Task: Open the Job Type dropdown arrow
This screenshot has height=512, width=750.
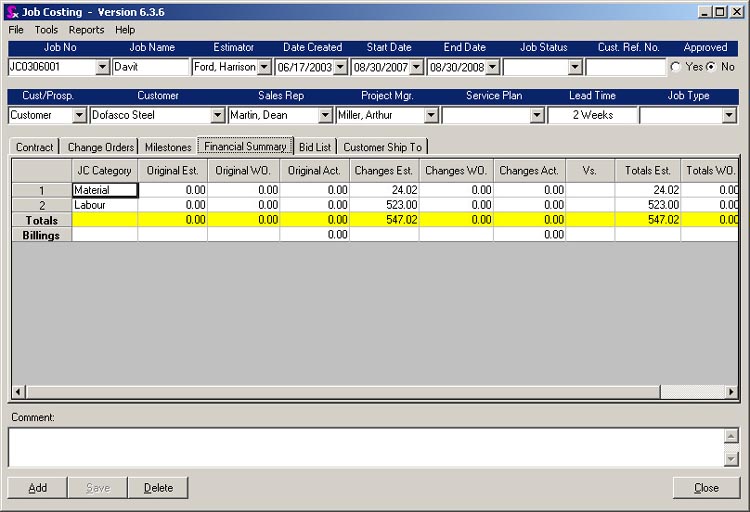Action: coord(729,116)
